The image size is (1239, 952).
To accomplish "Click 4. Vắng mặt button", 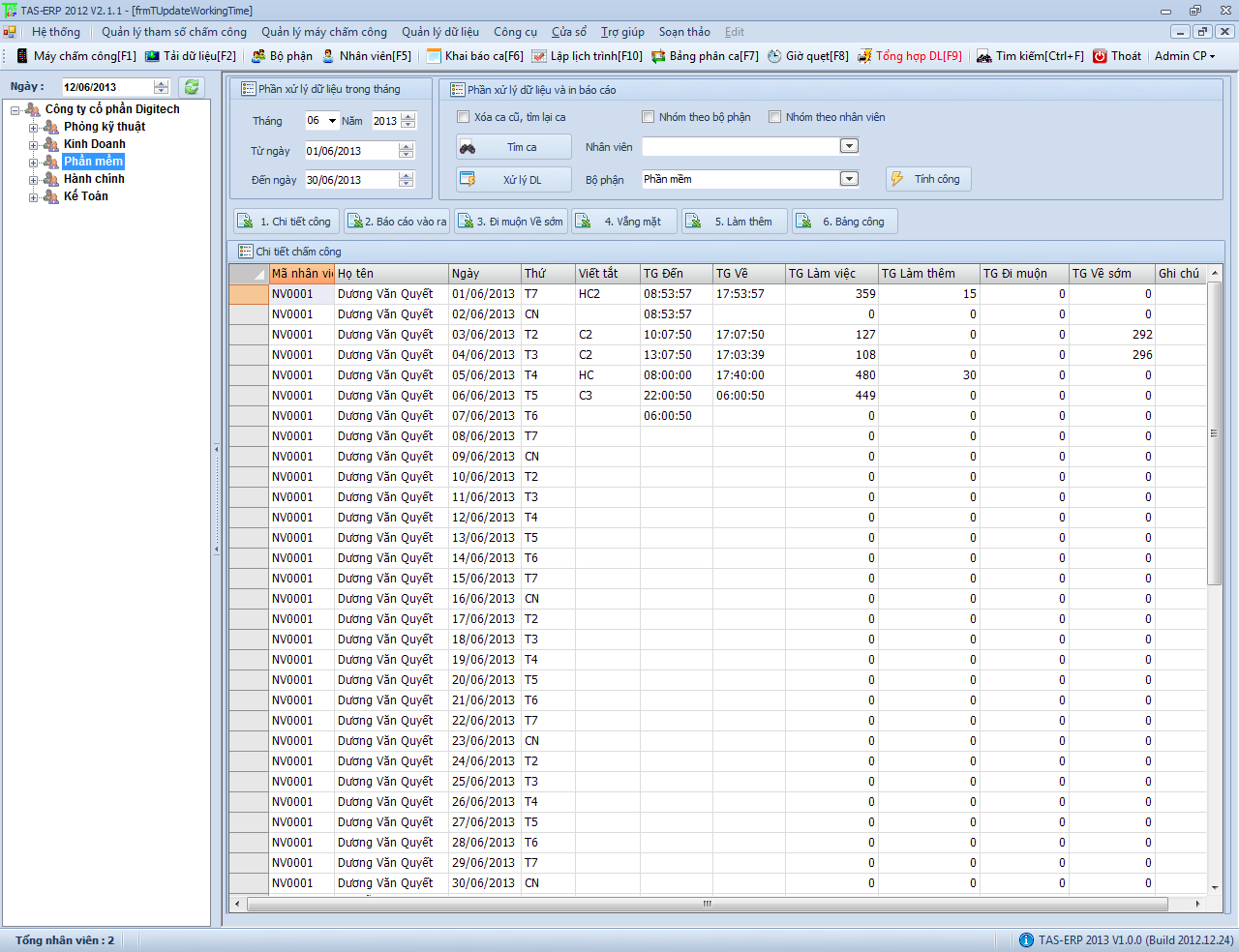I will coord(624,222).
